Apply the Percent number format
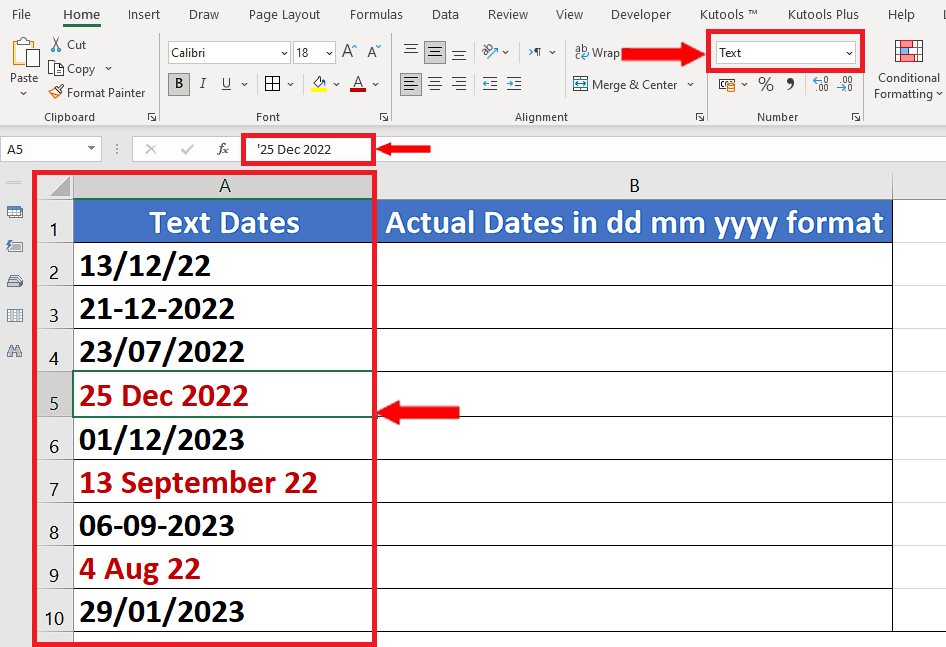The image size is (946, 647). (x=765, y=84)
